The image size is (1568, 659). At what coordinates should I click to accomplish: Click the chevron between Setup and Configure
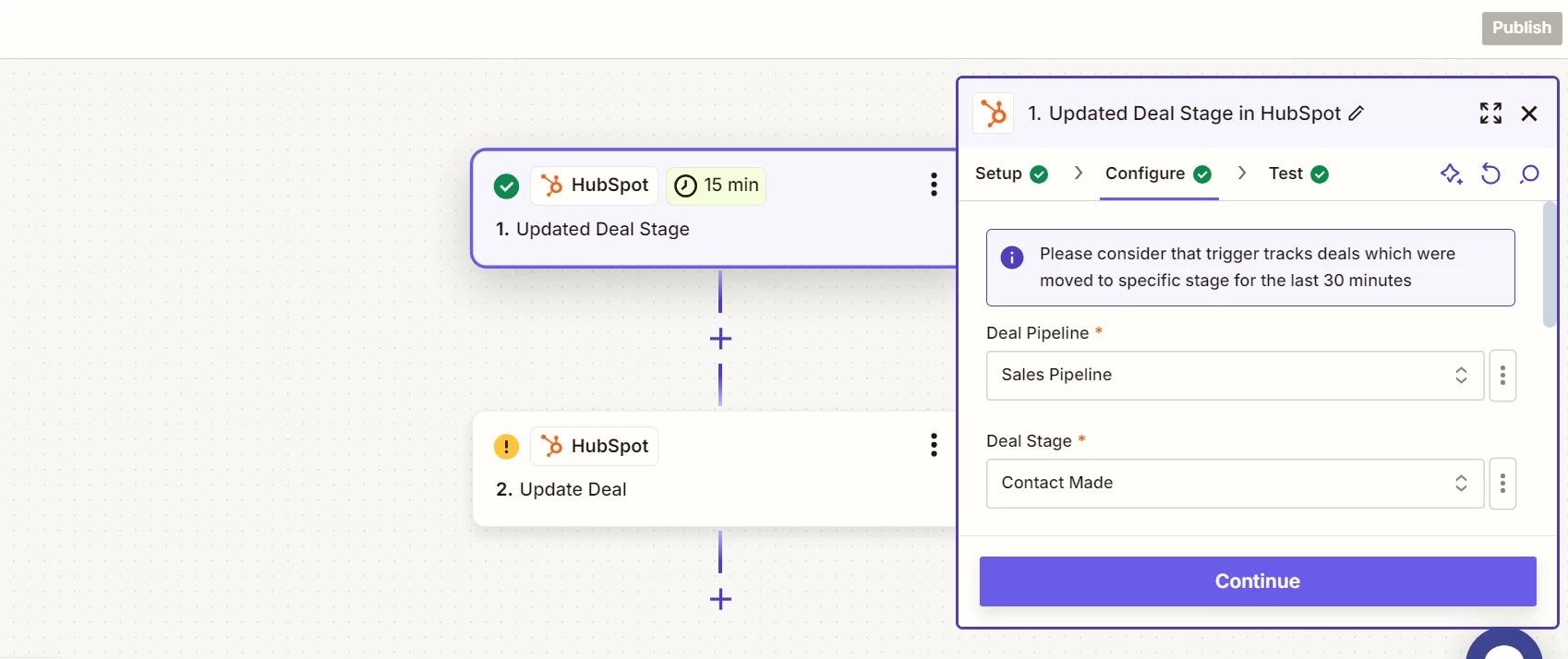pyautogui.click(x=1078, y=174)
